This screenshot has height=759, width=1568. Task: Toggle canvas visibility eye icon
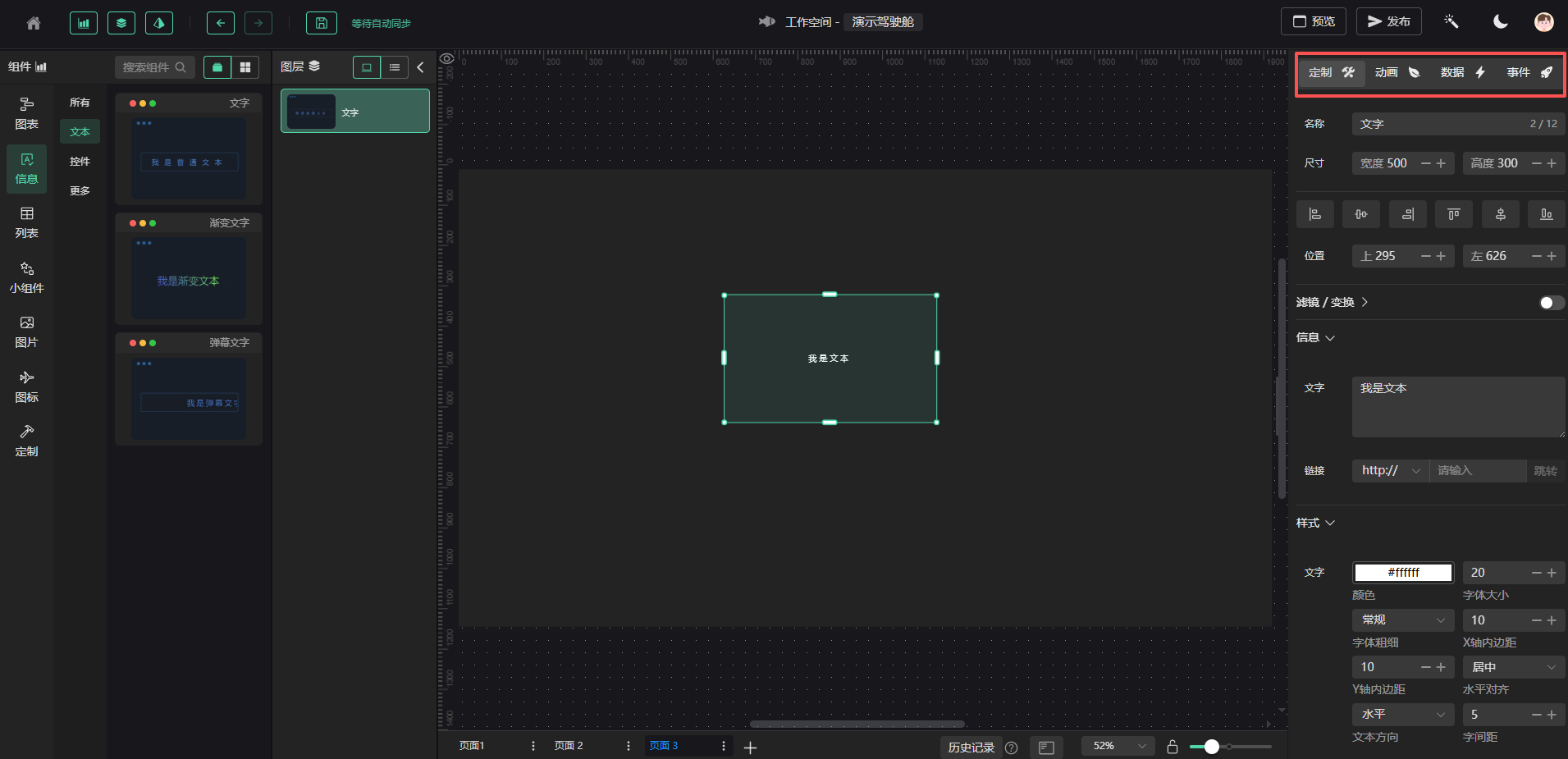(447, 58)
